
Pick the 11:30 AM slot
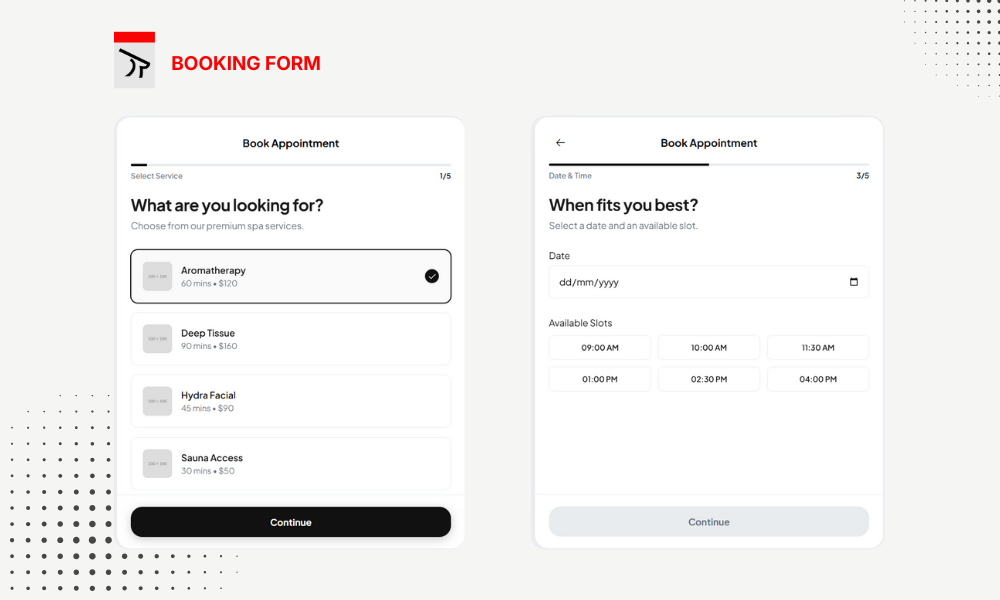pos(817,348)
